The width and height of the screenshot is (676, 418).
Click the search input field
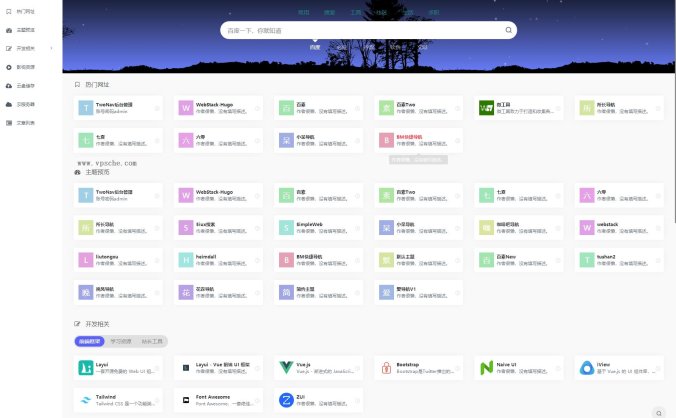pyautogui.click(x=360, y=30)
